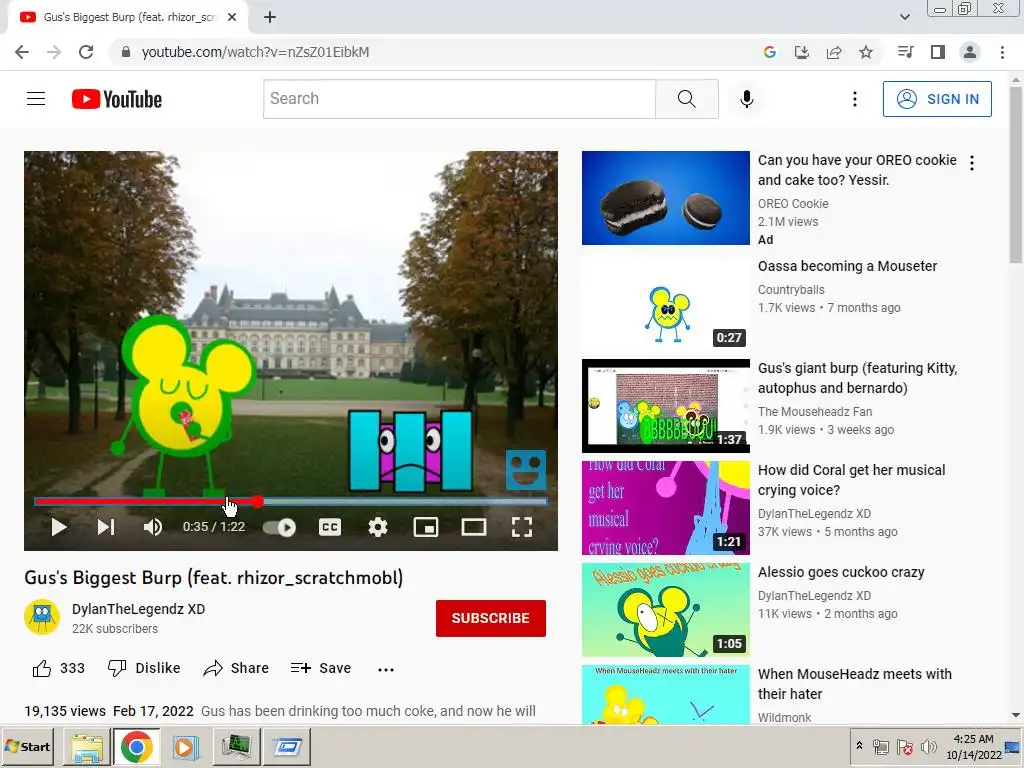
Task: Focus the YouTube Search field
Action: pos(460,99)
